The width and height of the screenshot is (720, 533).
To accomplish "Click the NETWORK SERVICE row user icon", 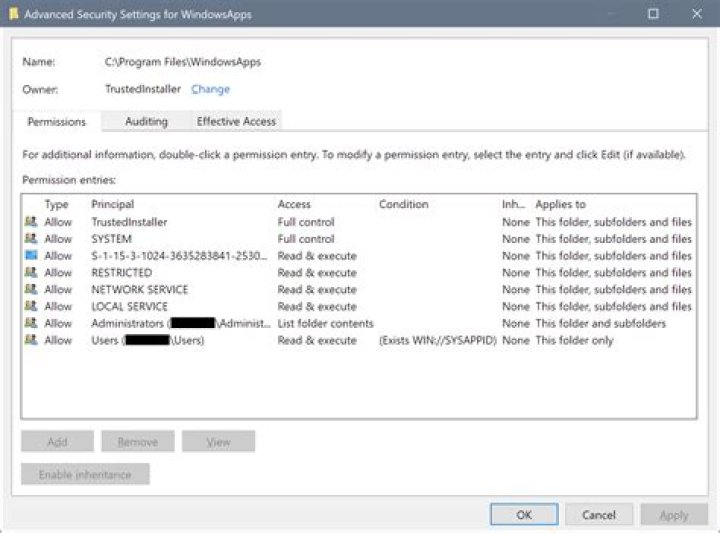I will (31, 289).
